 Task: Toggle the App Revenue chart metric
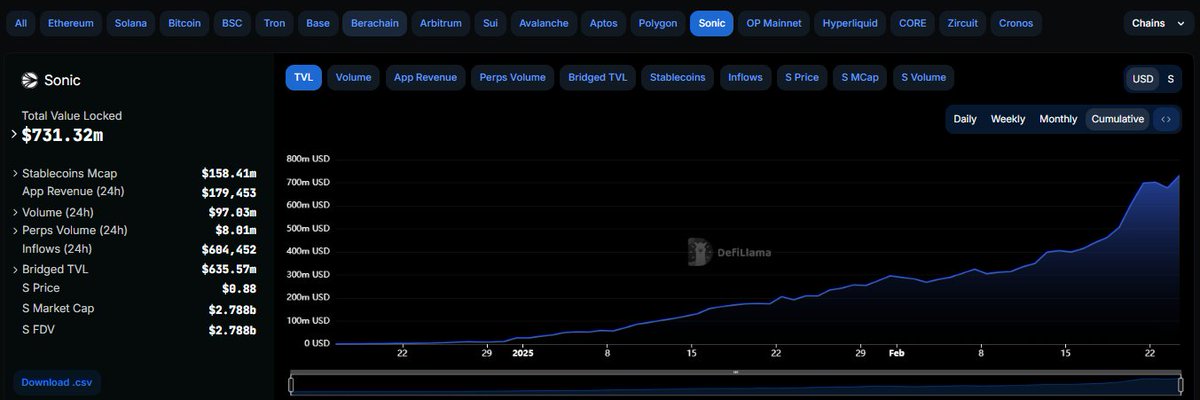tap(425, 77)
